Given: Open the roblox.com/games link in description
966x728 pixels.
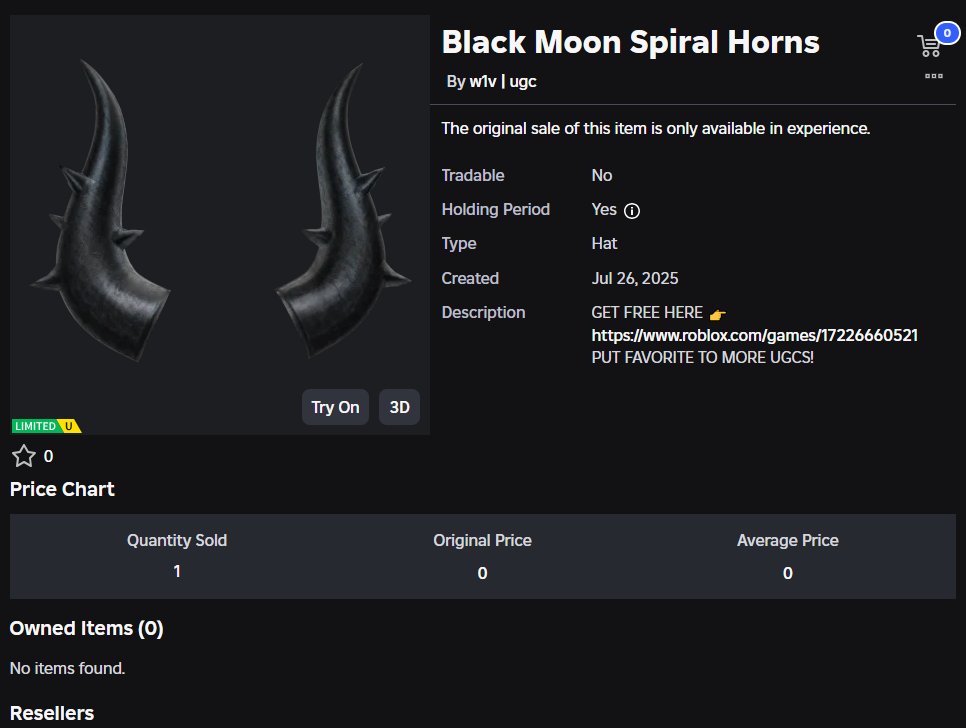Looking at the screenshot, I should 754,335.
